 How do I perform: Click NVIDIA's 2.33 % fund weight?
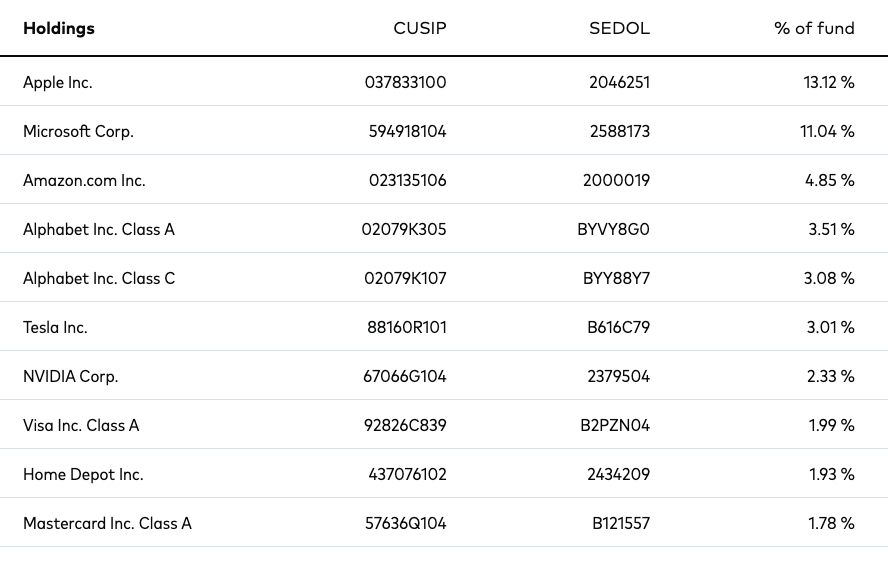click(x=831, y=377)
